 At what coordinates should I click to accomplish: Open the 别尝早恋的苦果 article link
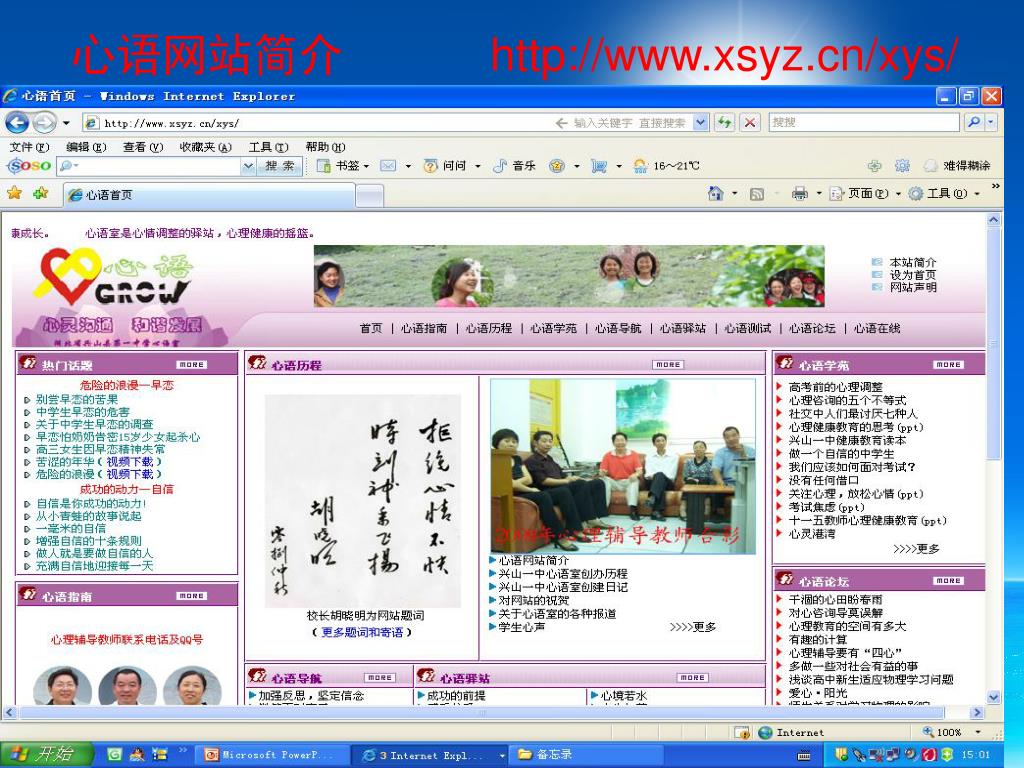pos(77,399)
